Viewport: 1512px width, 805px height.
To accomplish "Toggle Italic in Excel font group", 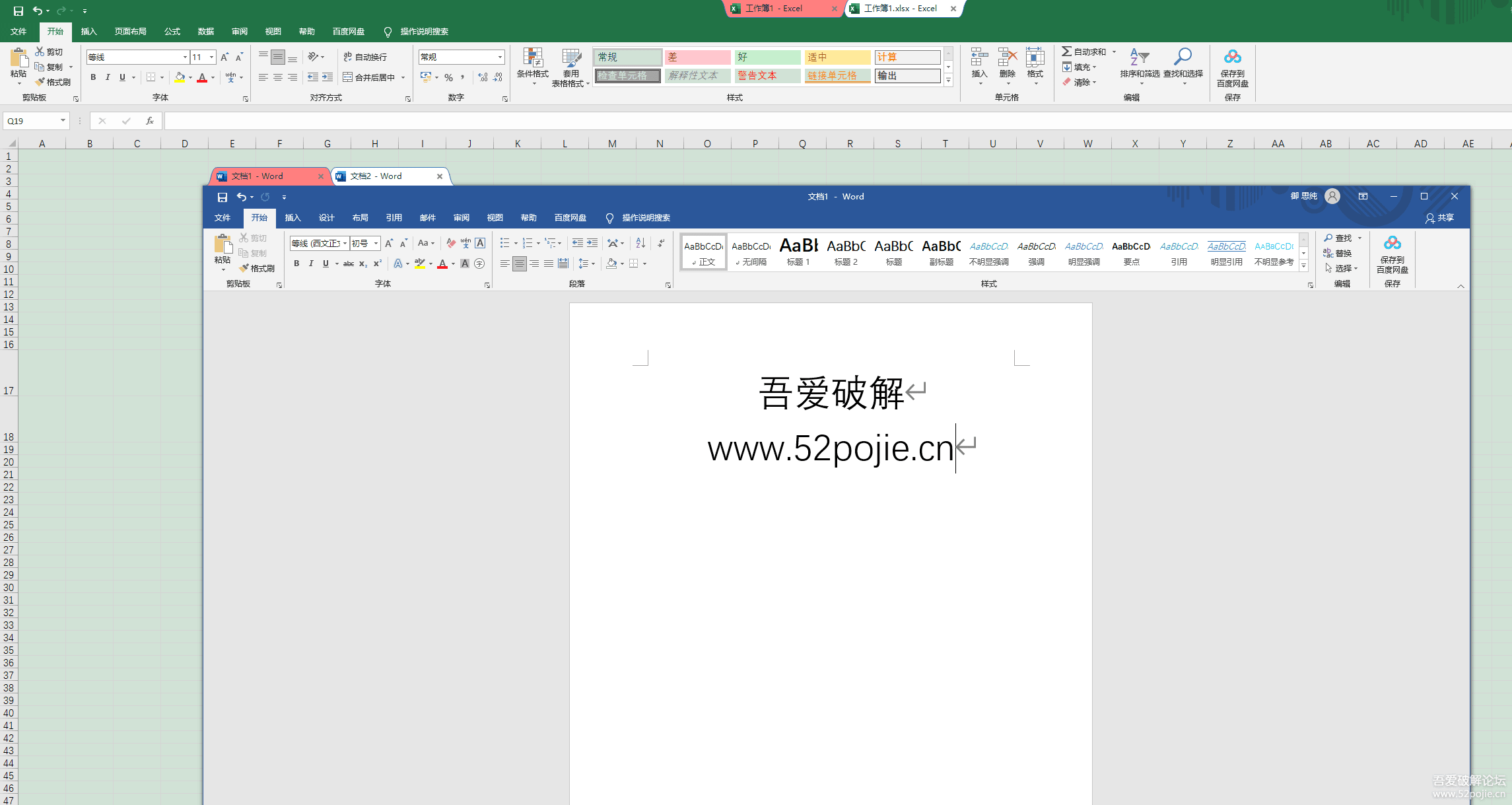I will (x=108, y=77).
